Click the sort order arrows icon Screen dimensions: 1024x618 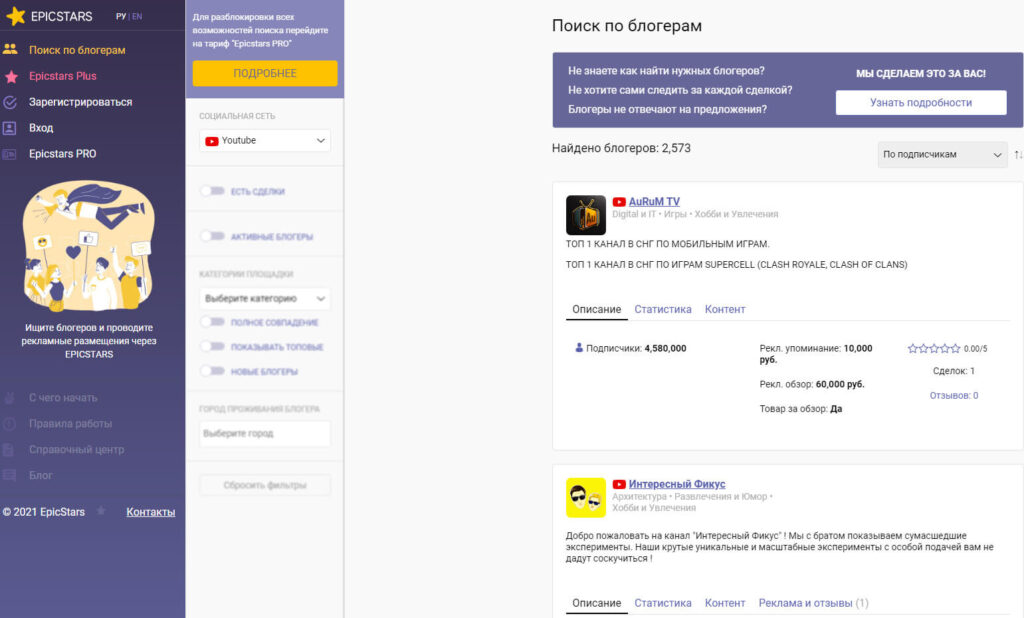1018,155
